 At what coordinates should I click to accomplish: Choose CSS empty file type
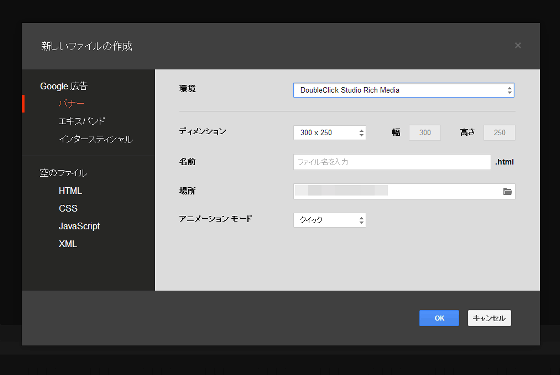click(68, 209)
